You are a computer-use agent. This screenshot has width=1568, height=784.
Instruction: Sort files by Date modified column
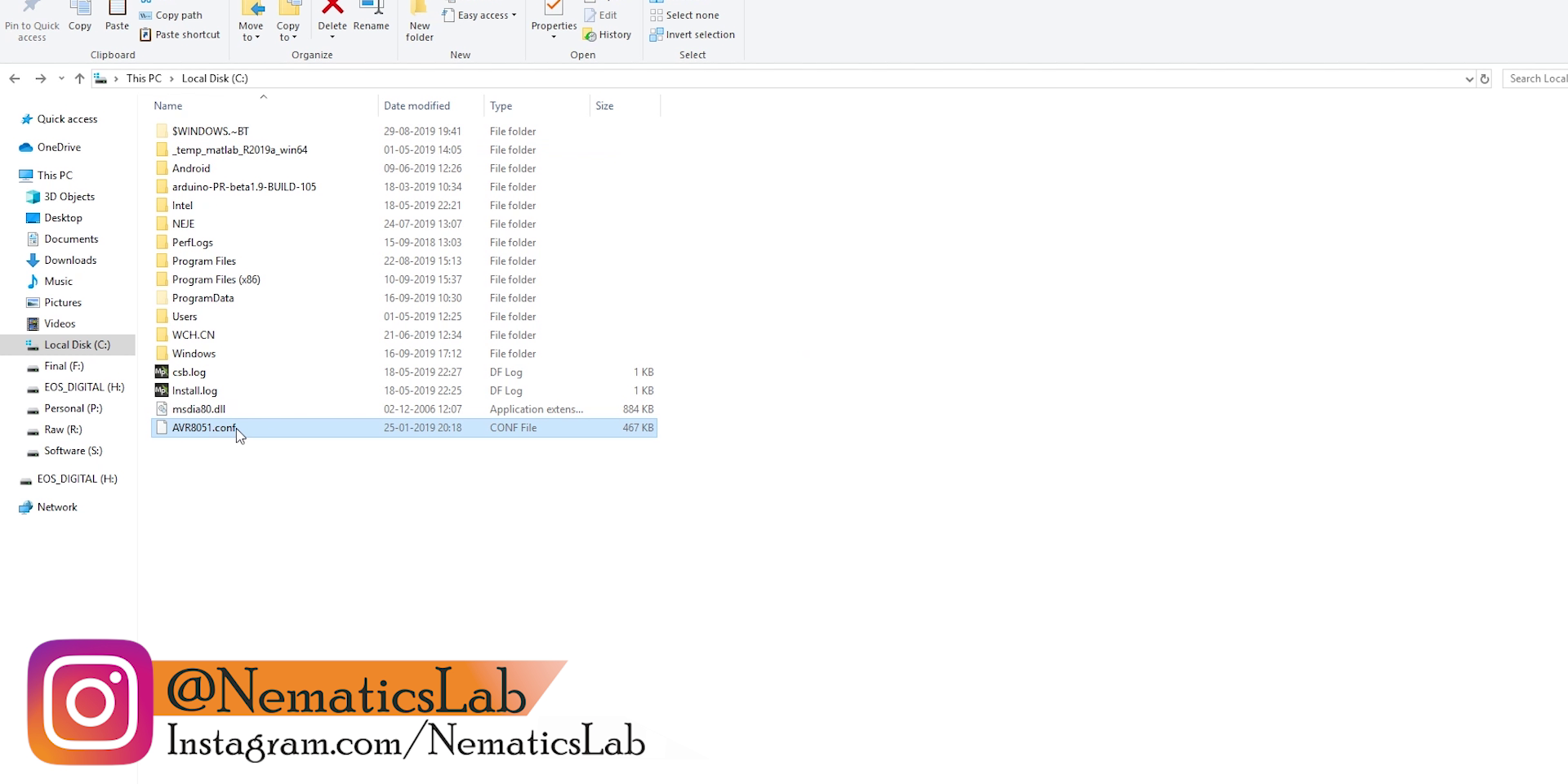417,105
